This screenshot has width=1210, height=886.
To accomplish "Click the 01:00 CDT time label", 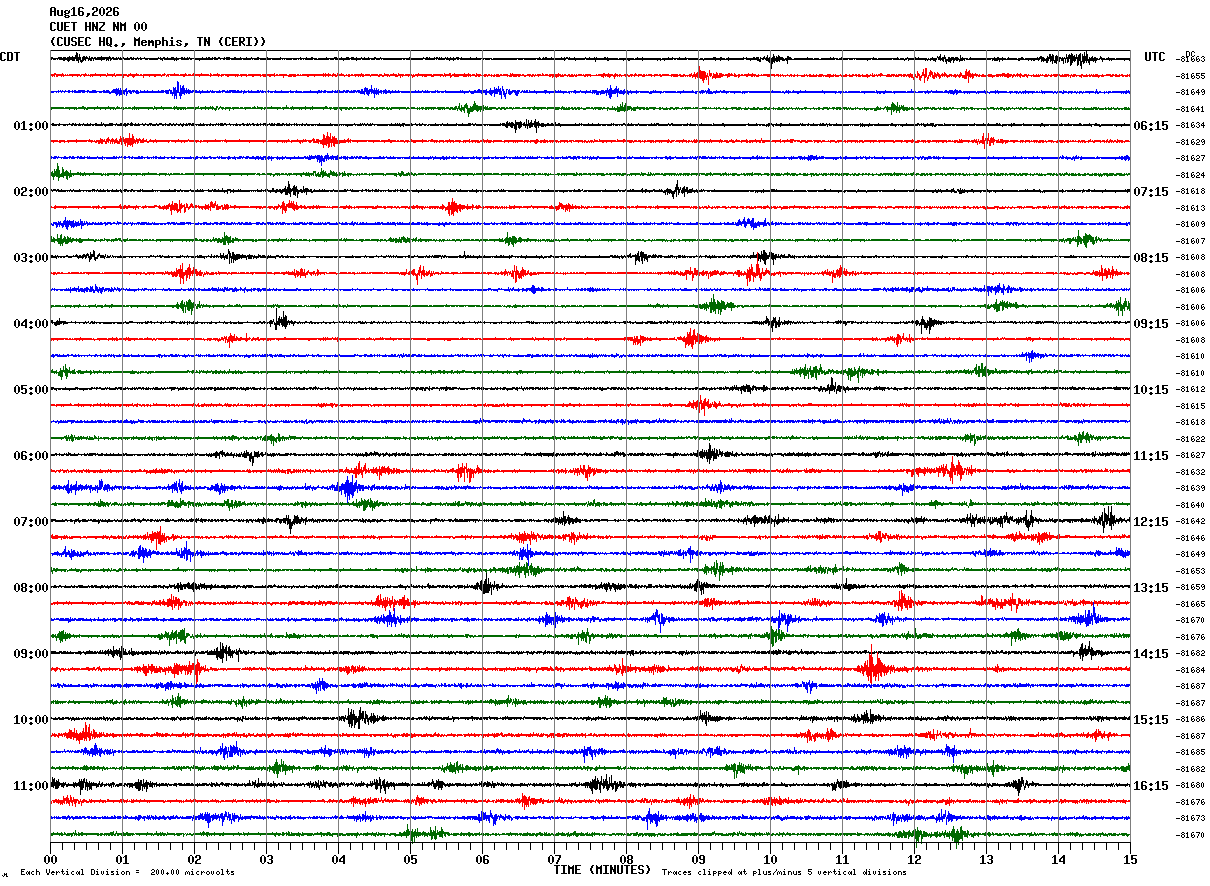I will click(x=31, y=126).
